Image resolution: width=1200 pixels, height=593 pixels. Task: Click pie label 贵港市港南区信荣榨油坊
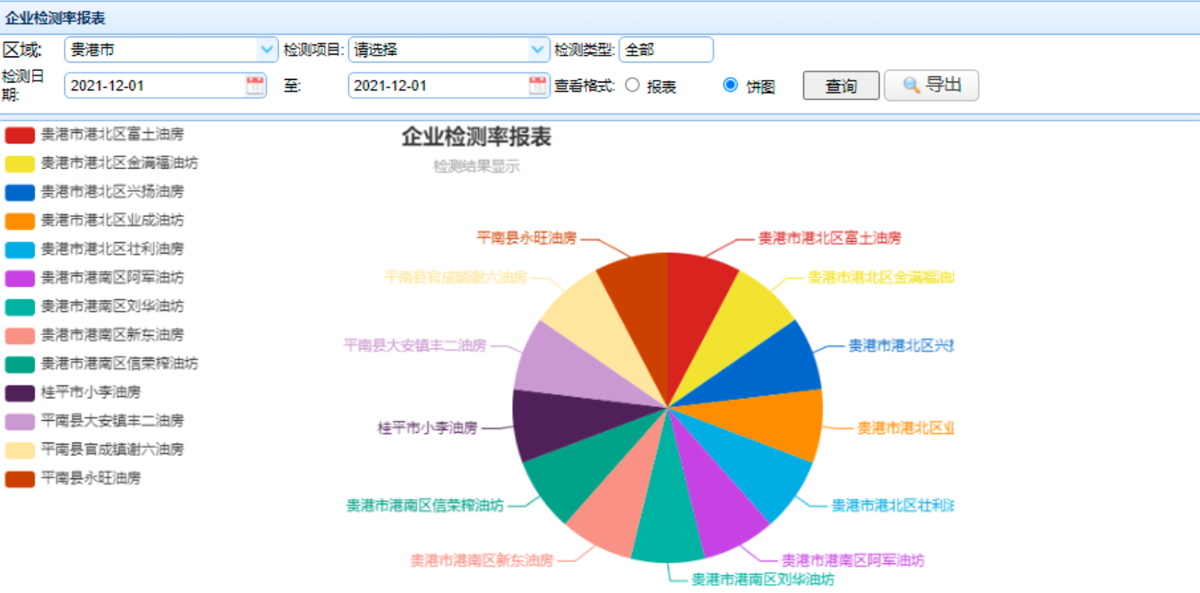pos(425,505)
